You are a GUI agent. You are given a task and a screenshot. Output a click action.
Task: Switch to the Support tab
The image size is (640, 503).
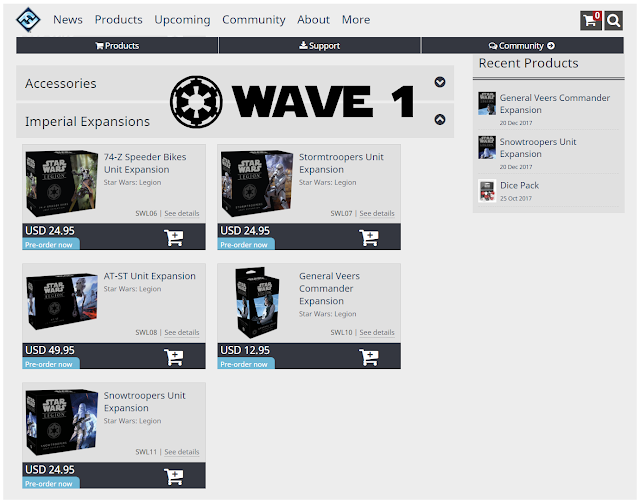320,45
